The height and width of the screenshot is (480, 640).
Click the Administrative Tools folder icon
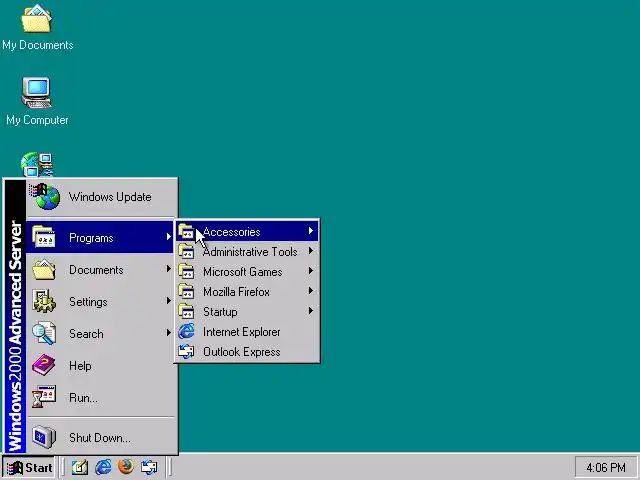[186, 251]
